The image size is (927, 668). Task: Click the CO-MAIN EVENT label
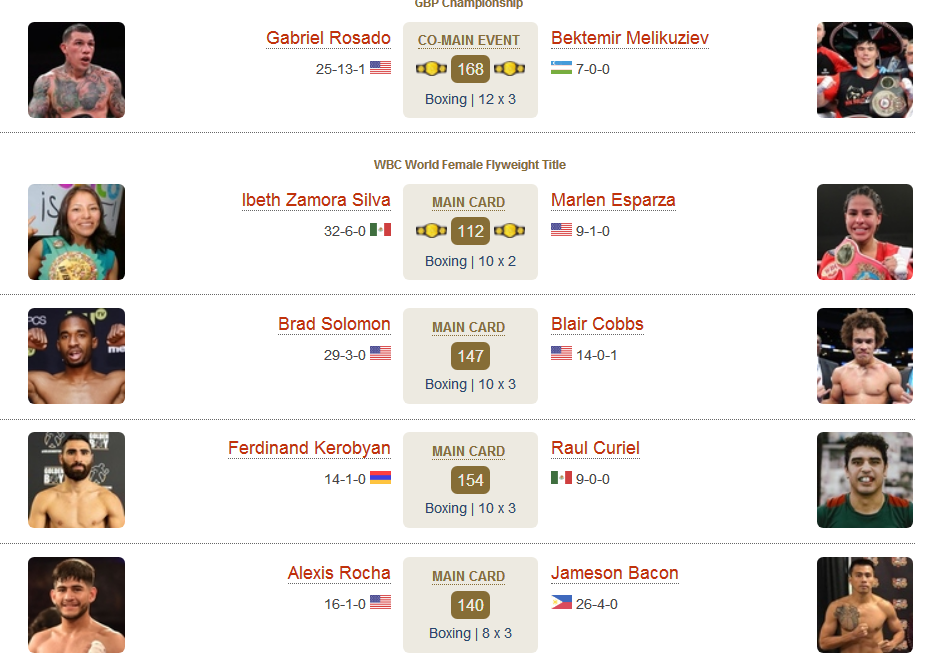pyautogui.click(x=469, y=40)
